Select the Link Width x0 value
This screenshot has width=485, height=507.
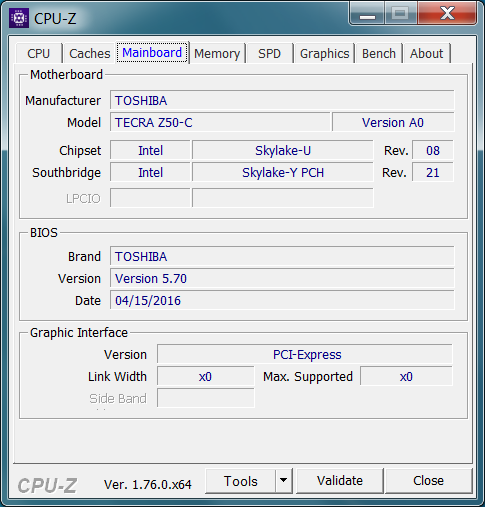pyautogui.click(x=206, y=376)
